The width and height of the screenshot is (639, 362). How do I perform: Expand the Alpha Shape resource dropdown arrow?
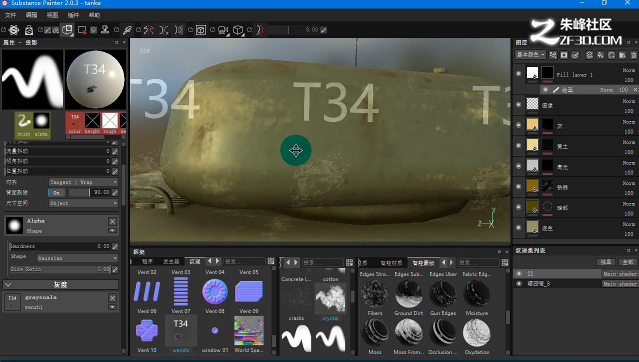(x=112, y=231)
